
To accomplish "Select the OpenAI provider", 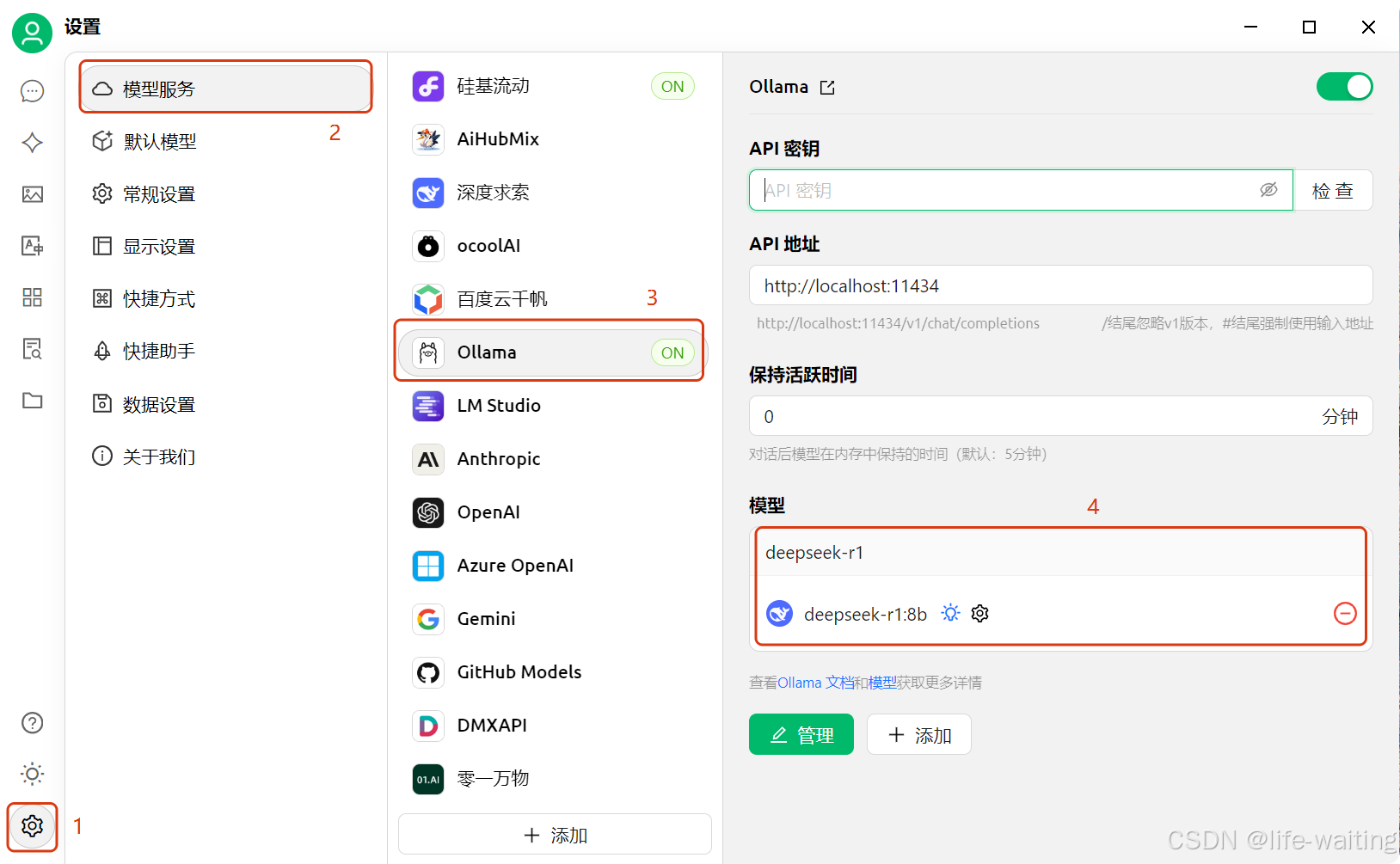I will click(554, 512).
